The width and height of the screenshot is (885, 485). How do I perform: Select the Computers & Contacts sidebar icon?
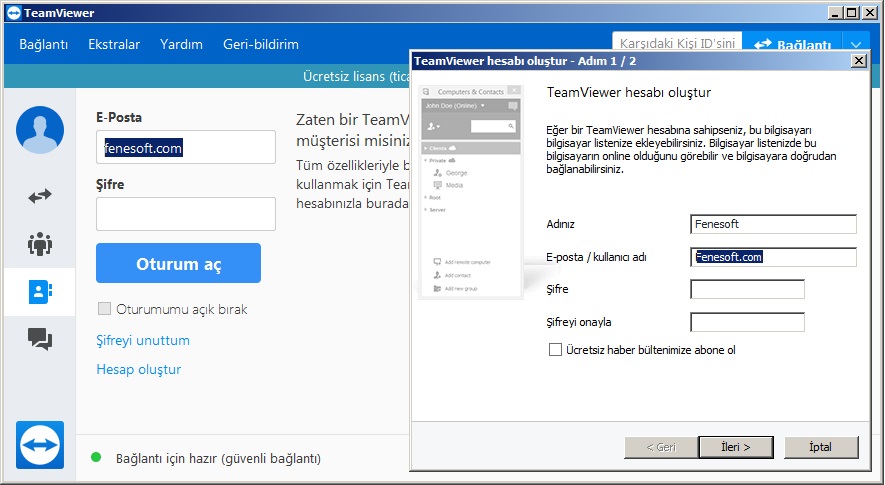coord(40,291)
